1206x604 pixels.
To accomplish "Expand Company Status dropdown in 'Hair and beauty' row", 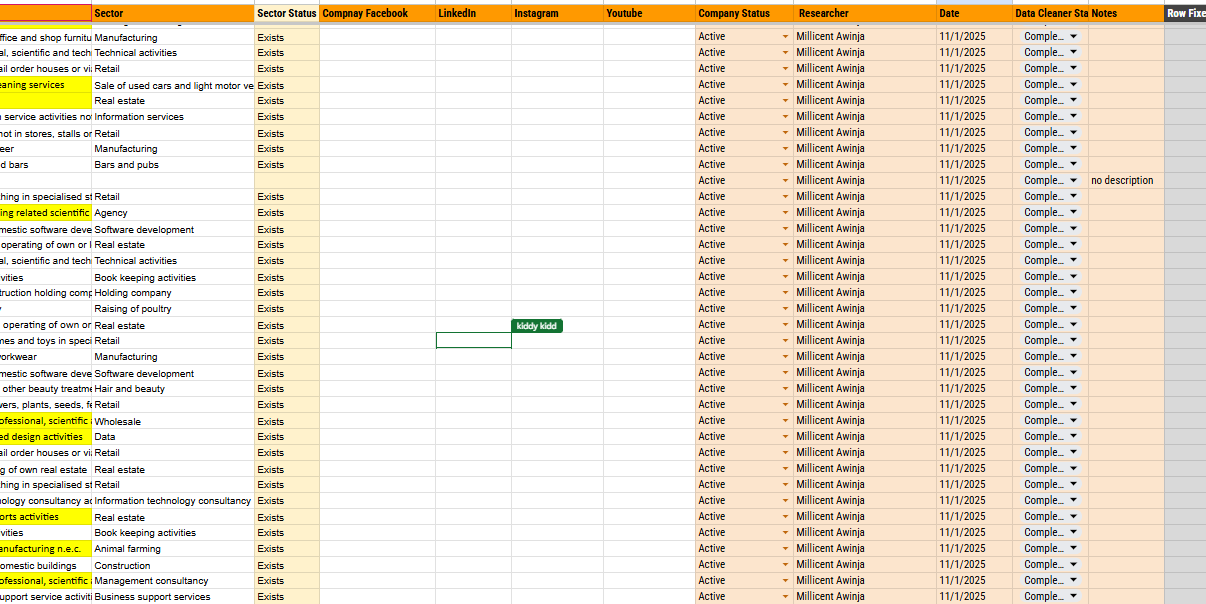I will tap(785, 389).
